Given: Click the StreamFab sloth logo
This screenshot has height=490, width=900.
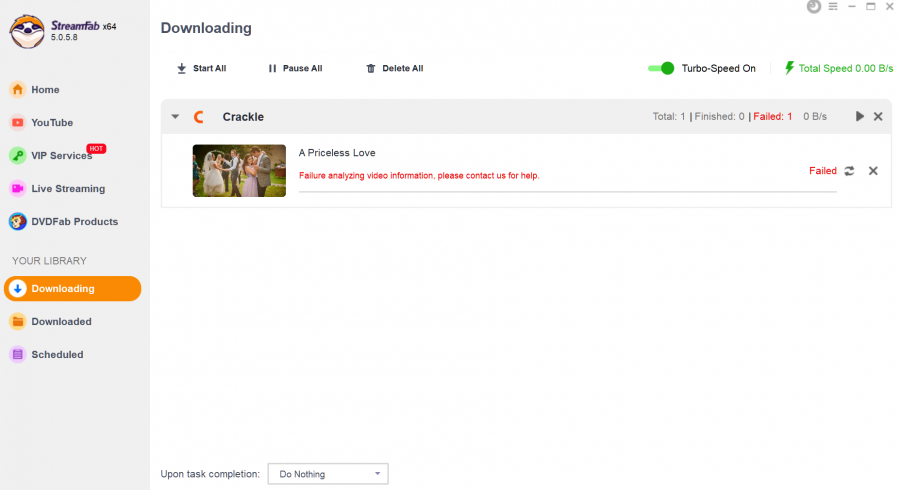Looking at the screenshot, I should tap(27, 32).
